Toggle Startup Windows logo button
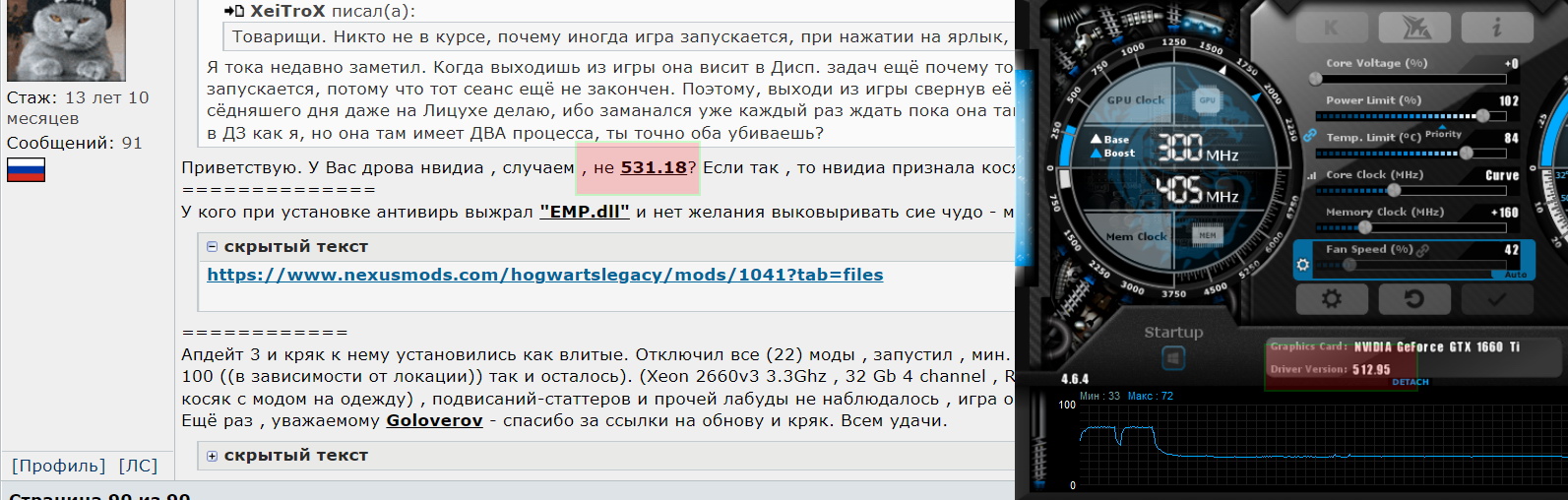1568x500 pixels. point(1173,360)
